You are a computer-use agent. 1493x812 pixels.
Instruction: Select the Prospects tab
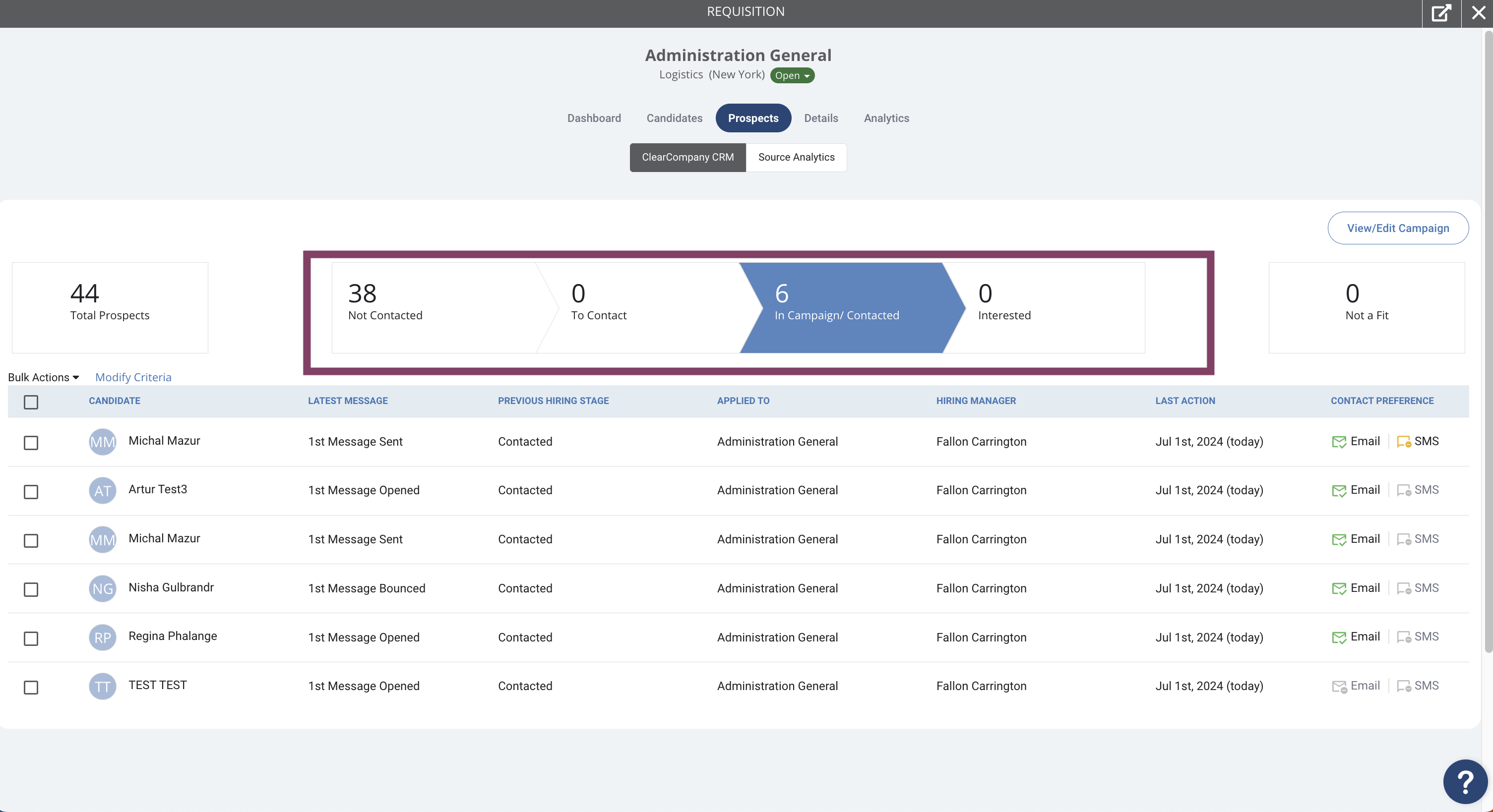click(753, 118)
